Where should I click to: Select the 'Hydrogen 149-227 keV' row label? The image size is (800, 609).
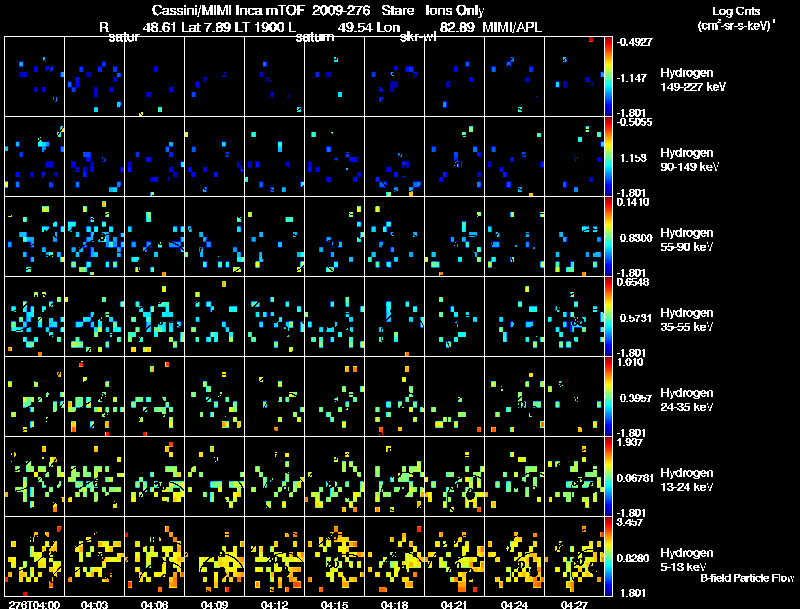pyautogui.click(x=693, y=80)
